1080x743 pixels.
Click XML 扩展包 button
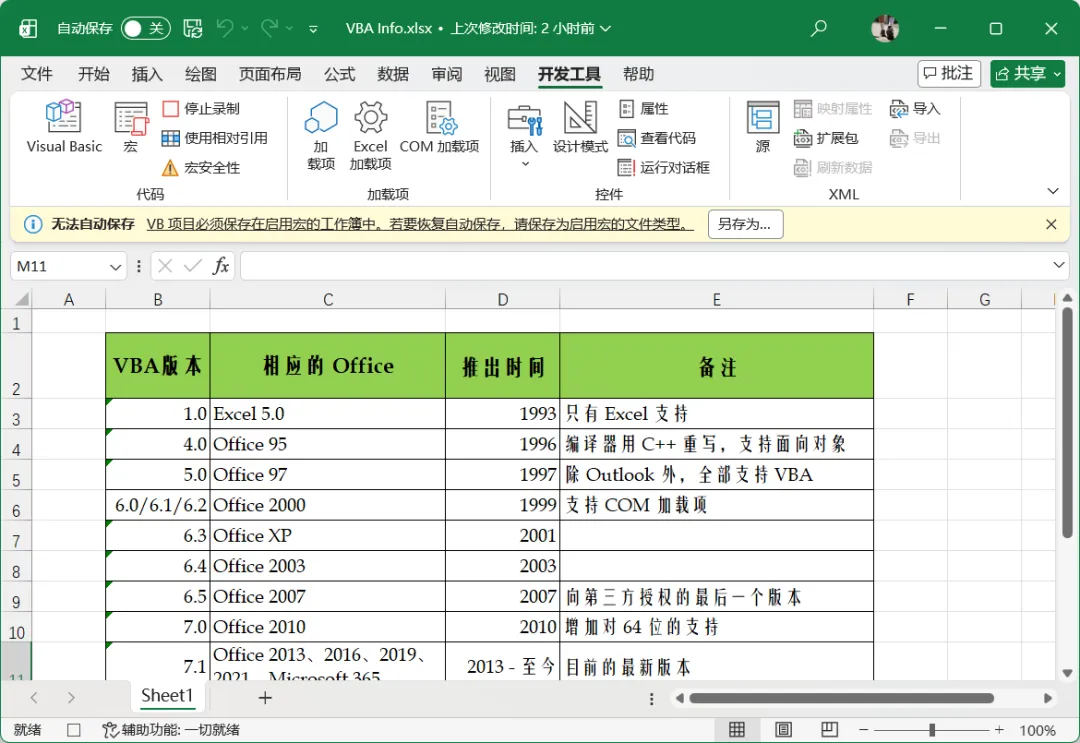pyautogui.click(x=826, y=138)
